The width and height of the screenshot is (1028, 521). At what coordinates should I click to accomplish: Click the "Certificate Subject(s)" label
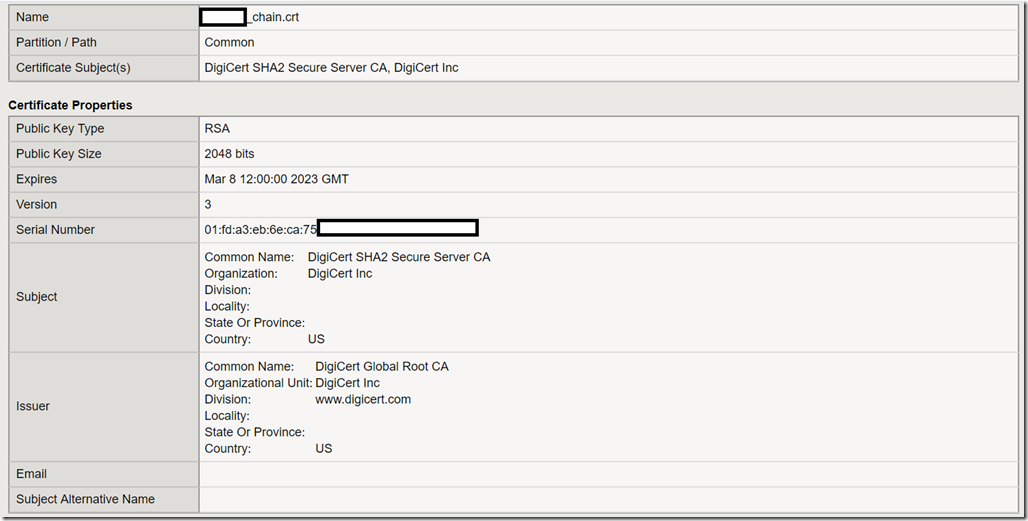73,68
